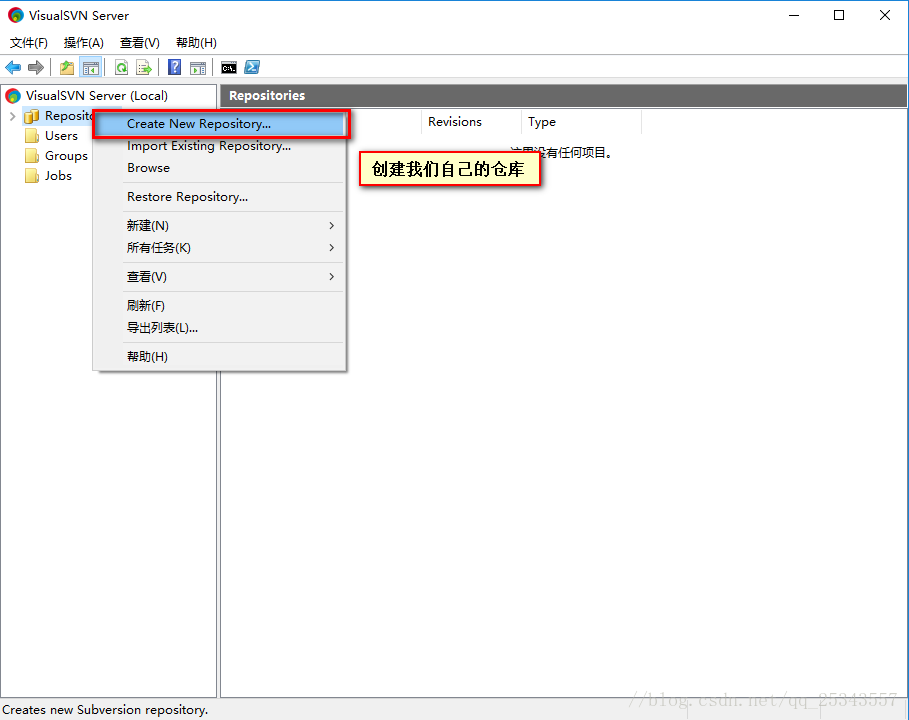Toggle the Show/Hide Console Tree icon
The width and height of the screenshot is (909, 720).
tap(91, 68)
